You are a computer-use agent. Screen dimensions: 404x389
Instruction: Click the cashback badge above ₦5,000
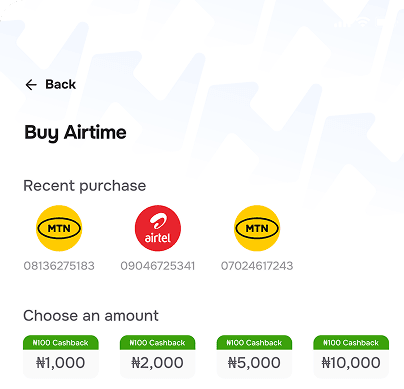[x=254, y=343]
